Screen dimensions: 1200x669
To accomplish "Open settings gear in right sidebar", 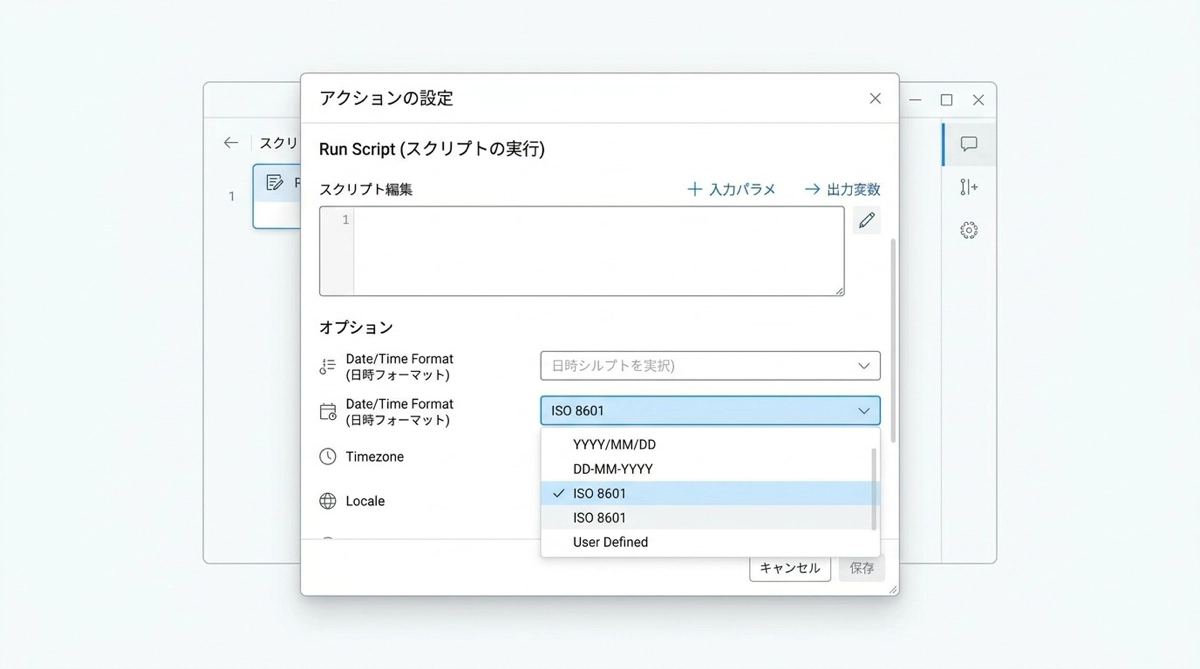I will point(968,230).
